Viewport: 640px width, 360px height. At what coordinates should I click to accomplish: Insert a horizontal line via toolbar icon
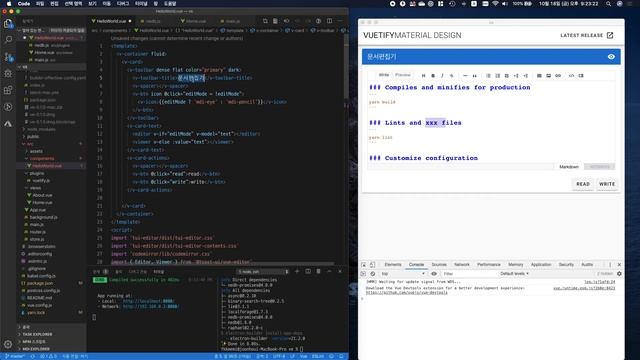[x=465, y=76]
